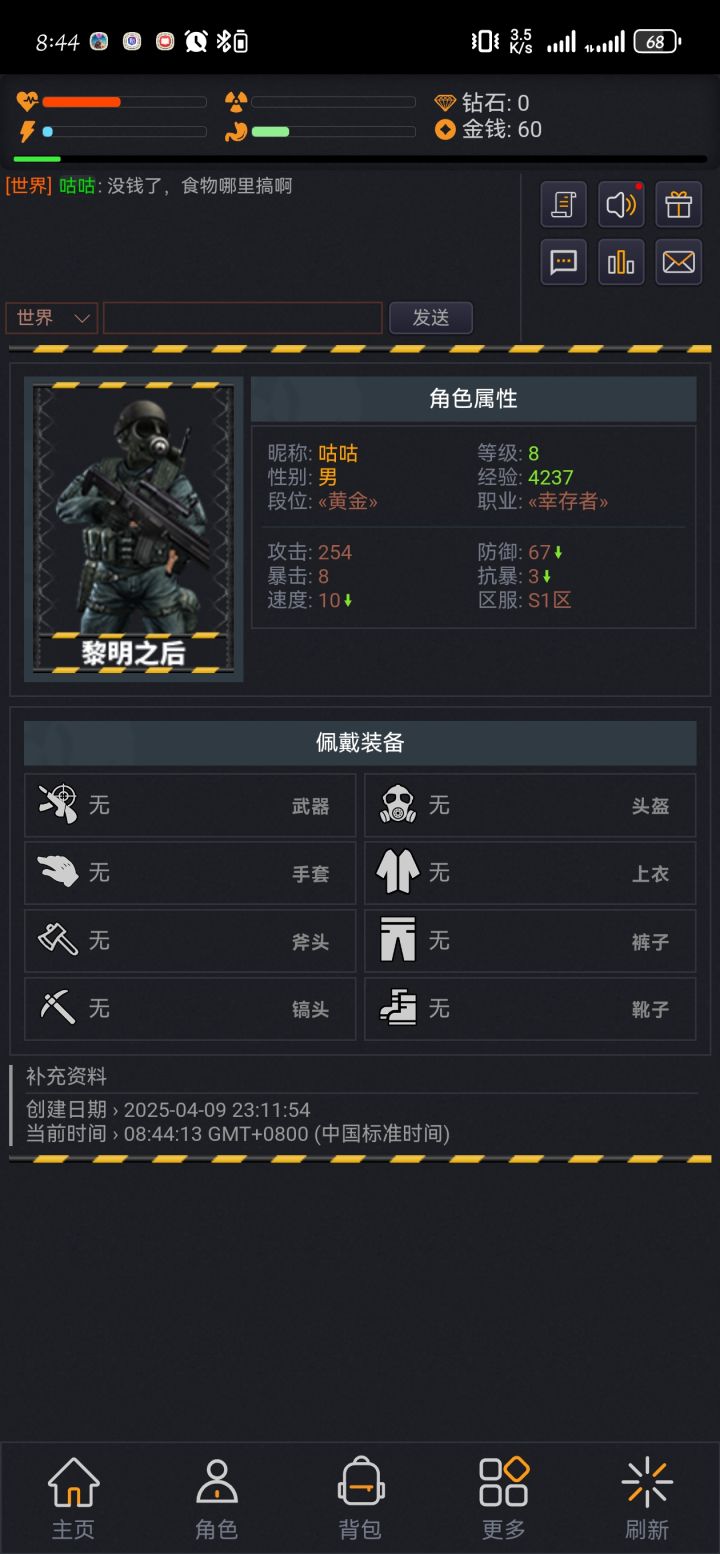Open the scroll/quest log icon

(x=563, y=205)
